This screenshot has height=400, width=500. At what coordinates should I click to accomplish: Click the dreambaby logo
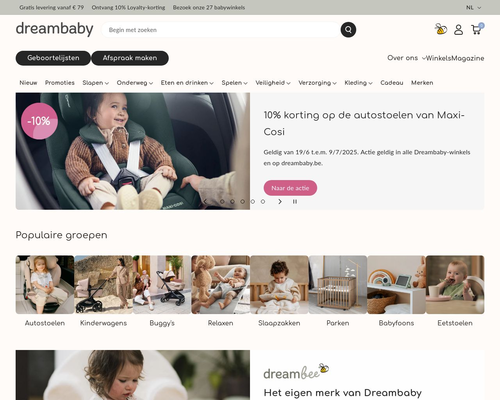[x=54, y=29]
